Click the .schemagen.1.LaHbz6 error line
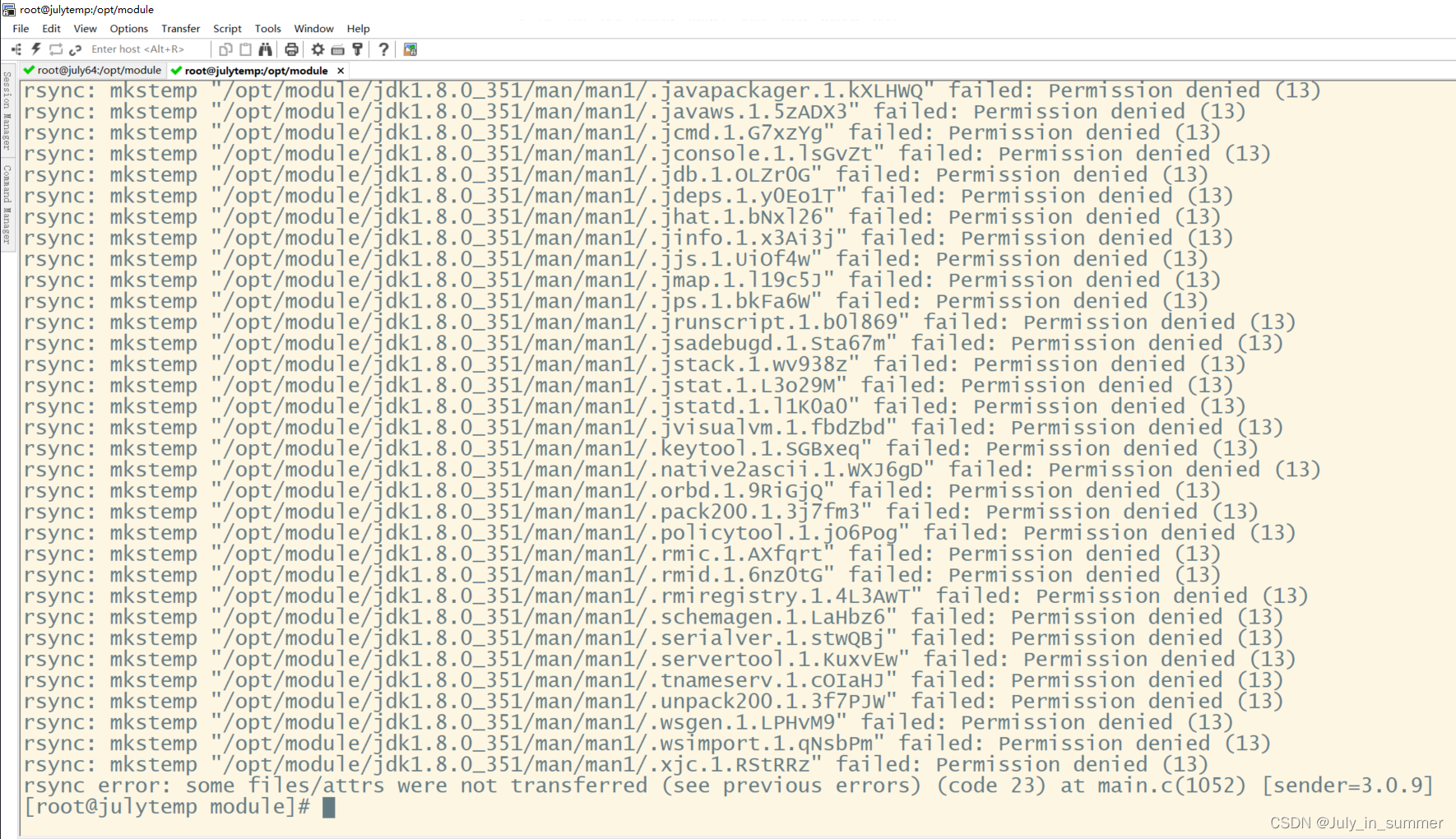 tap(653, 617)
